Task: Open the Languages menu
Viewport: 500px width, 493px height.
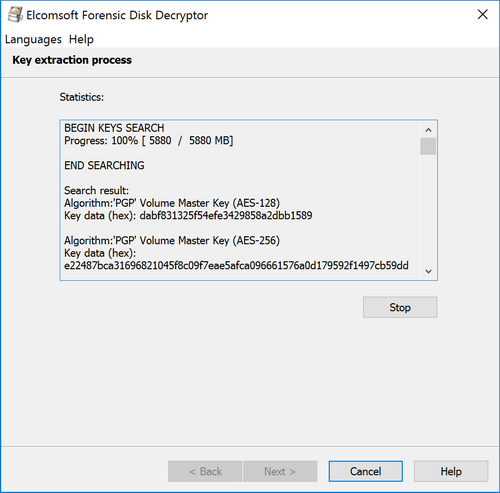Action: pyautogui.click(x=33, y=39)
